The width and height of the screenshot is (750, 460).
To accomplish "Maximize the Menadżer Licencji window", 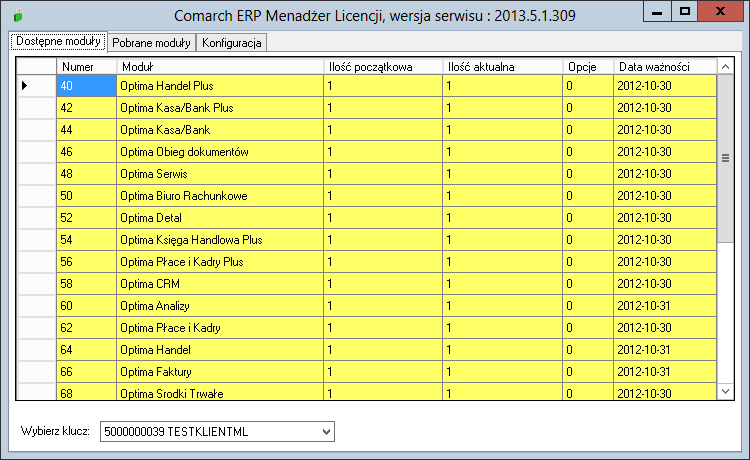I will point(684,11).
